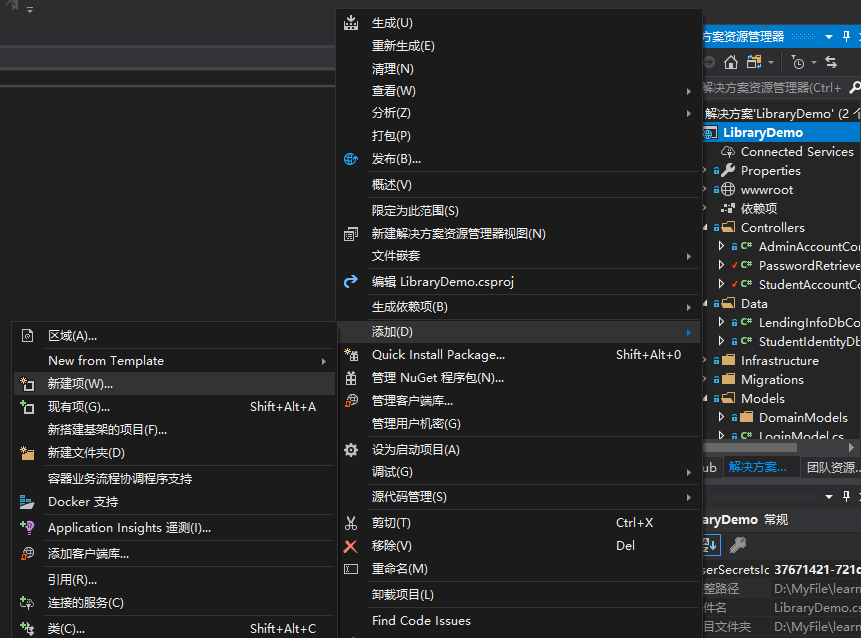Click the NuGet package gift icon

click(351, 378)
